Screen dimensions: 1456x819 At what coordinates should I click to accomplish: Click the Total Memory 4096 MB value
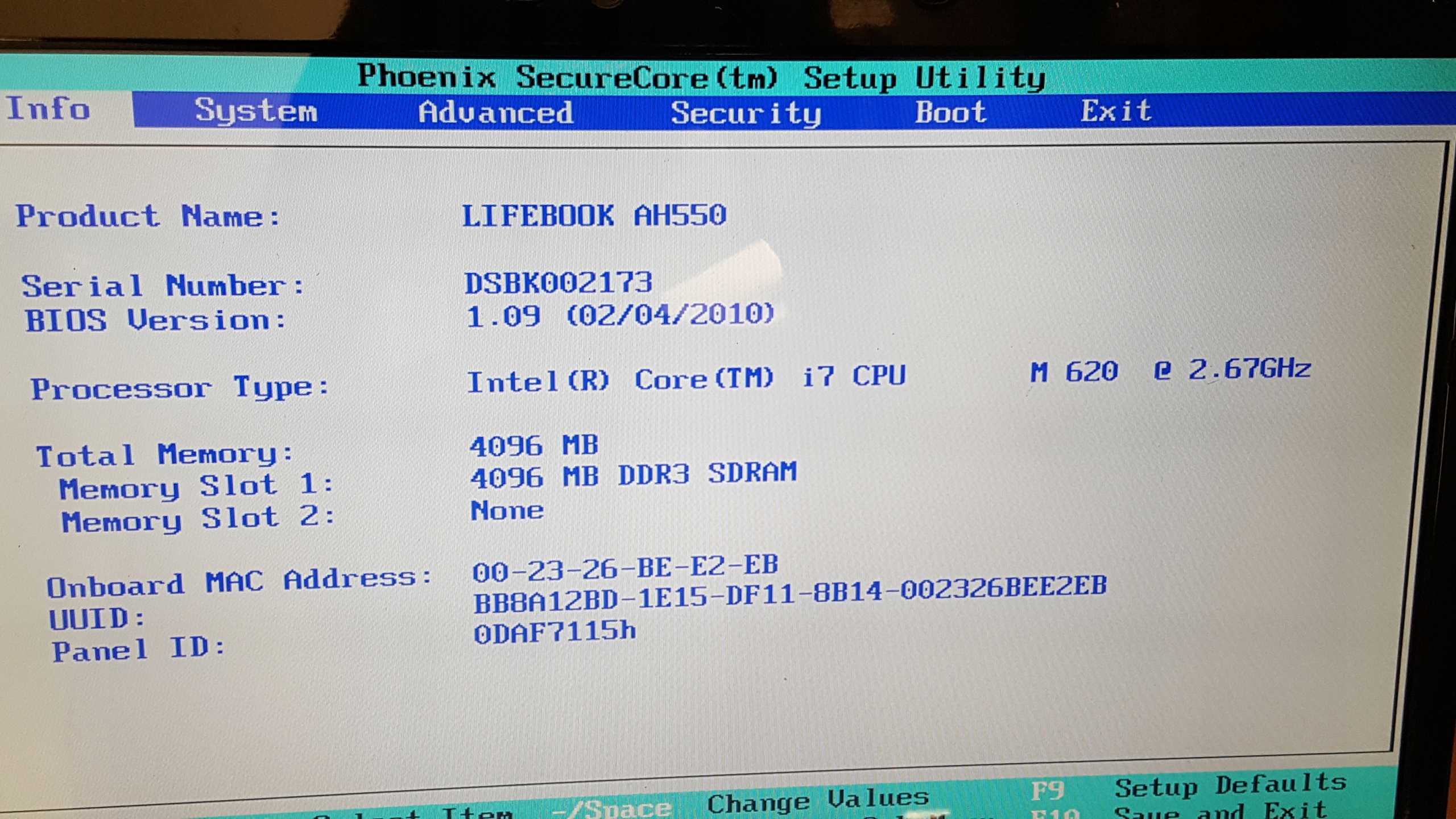[x=534, y=445]
